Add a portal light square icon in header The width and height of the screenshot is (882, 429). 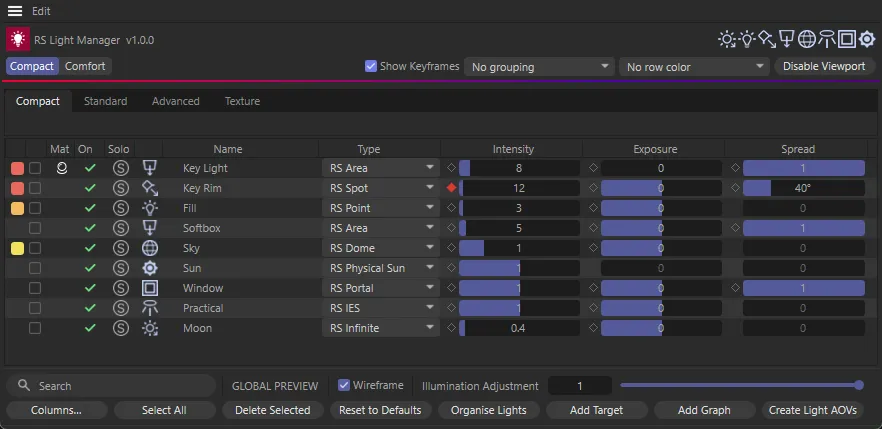847,39
